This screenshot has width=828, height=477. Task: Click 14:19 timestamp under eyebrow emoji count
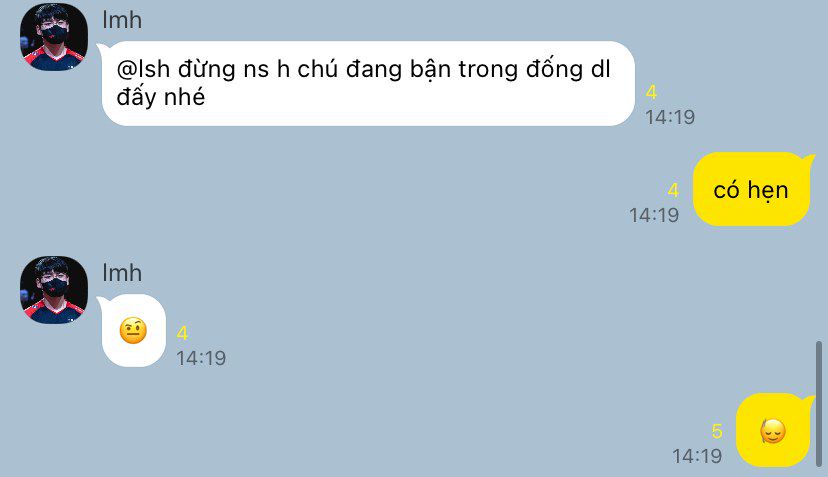(201, 358)
